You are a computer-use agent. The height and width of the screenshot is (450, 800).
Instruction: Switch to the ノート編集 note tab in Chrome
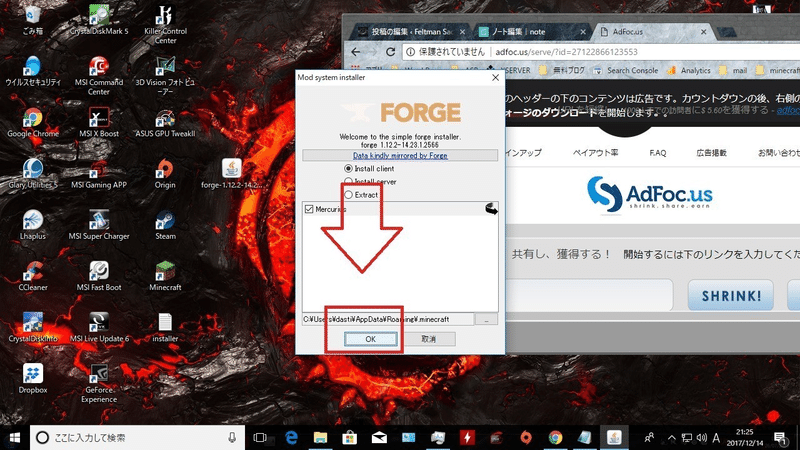tap(532, 32)
